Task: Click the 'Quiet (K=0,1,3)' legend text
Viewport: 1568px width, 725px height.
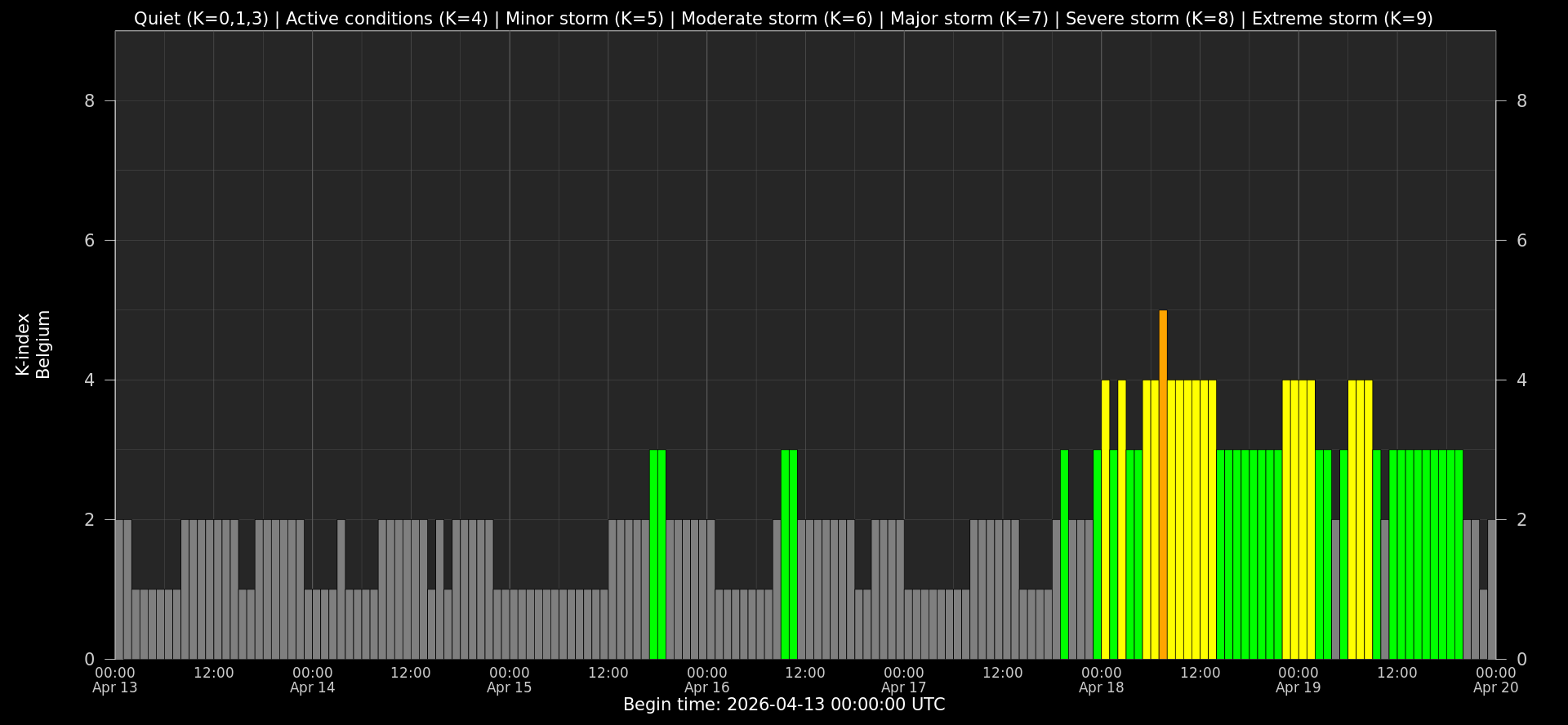Action: point(201,19)
